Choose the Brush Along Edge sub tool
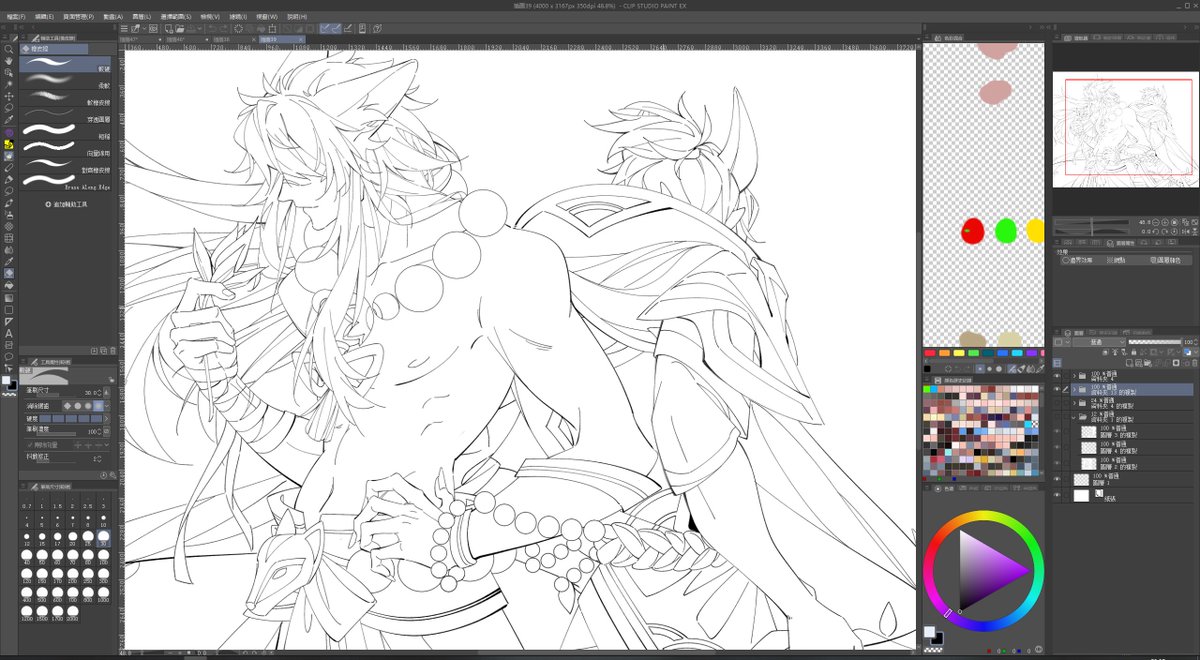This screenshot has height=660, width=1200. point(68,180)
